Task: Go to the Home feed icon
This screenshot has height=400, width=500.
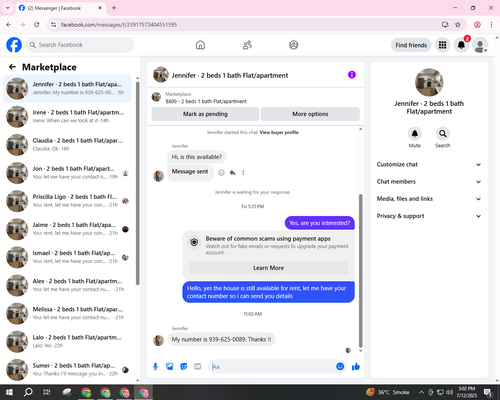Action: (200, 45)
